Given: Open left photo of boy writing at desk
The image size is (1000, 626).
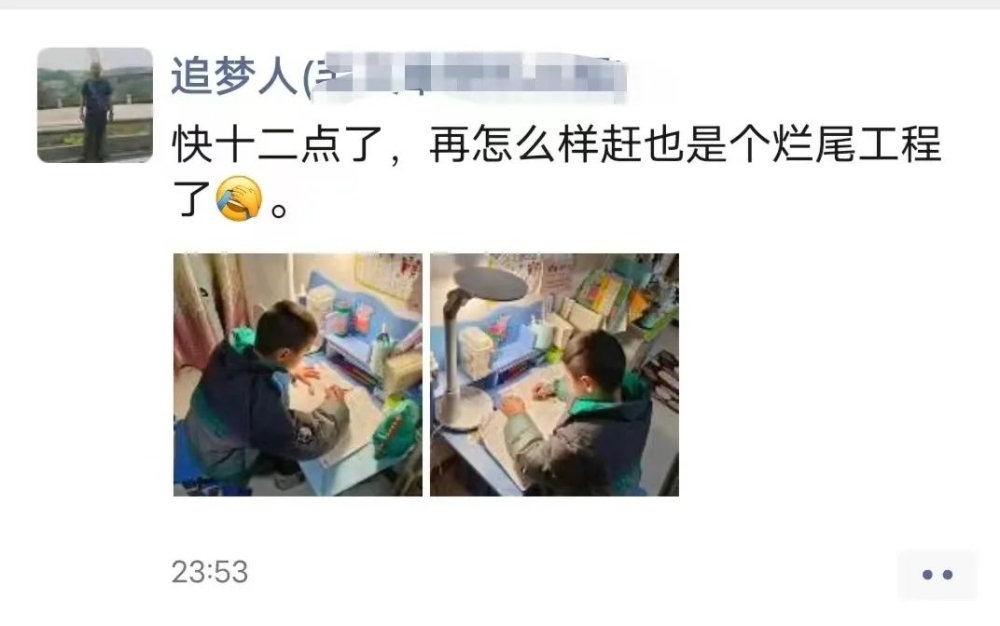Looking at the screenshot, I should (298, 375).
